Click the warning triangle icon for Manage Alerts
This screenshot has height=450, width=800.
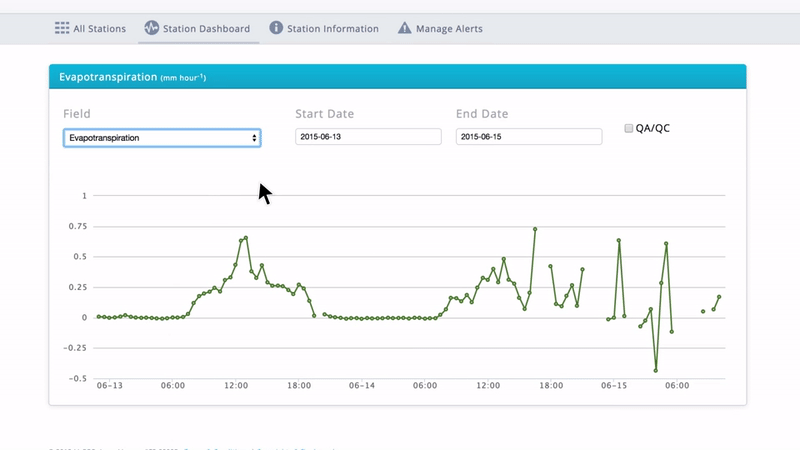(x=404, y=28)
